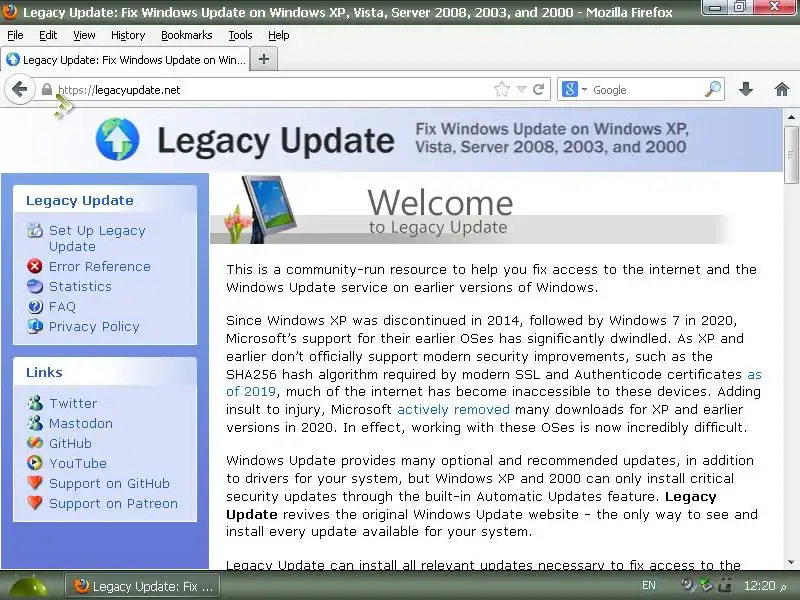Open the Google search engine selector
Screen dimensions: 800x600
(574, 90)
